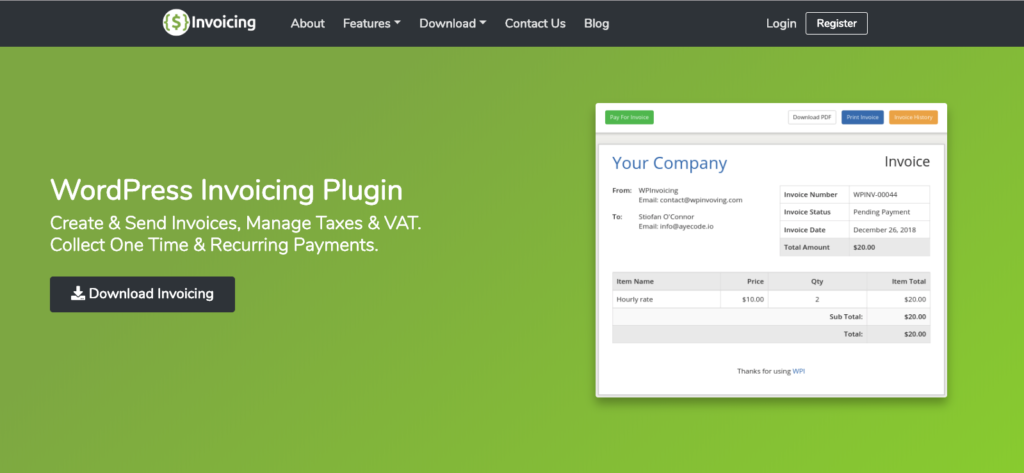
Task: Click the Sub Total label
Action: click(846, 317)
